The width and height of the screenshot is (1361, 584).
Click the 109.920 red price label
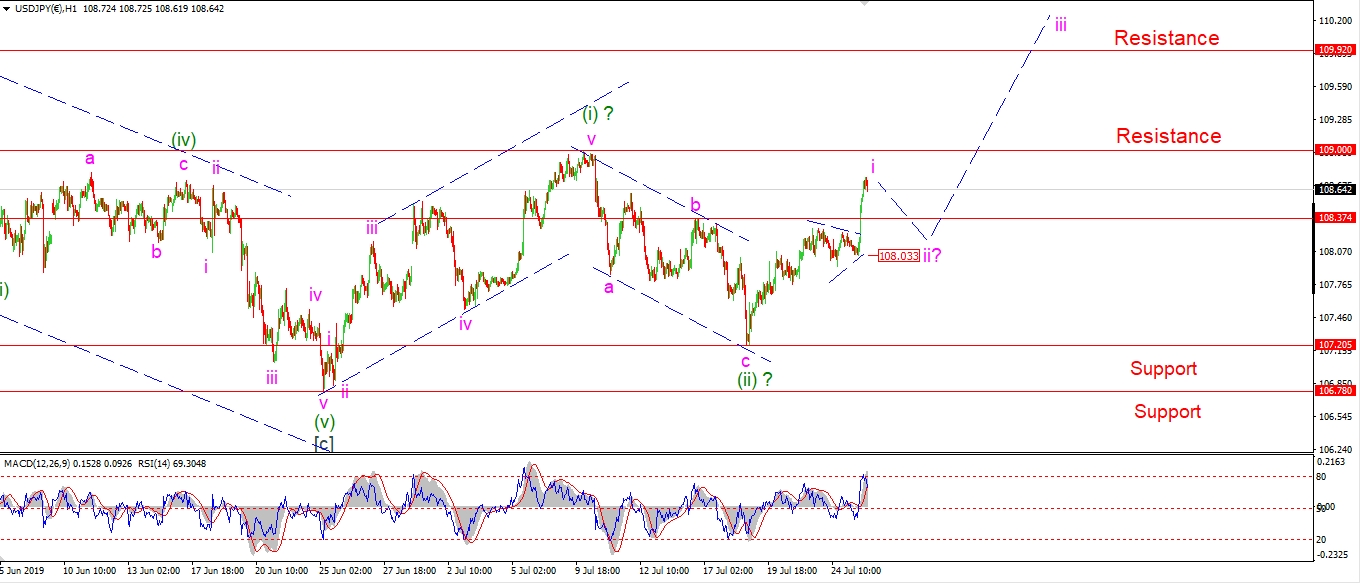[1336, 49]
